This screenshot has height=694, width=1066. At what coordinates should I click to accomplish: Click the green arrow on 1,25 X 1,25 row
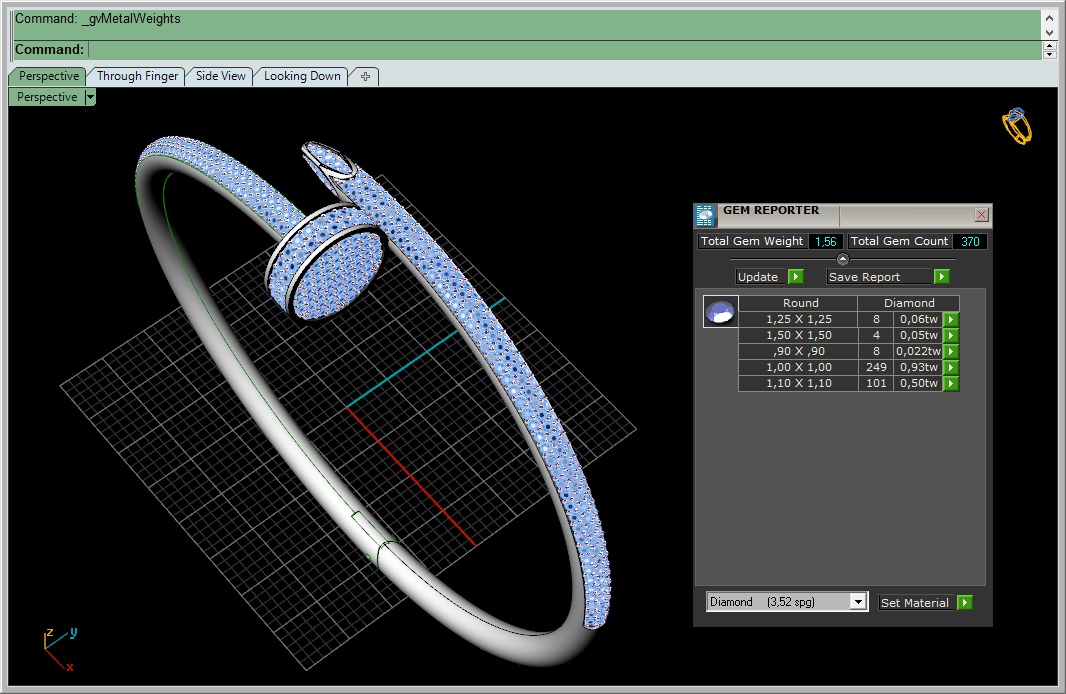tap(951, 319)
